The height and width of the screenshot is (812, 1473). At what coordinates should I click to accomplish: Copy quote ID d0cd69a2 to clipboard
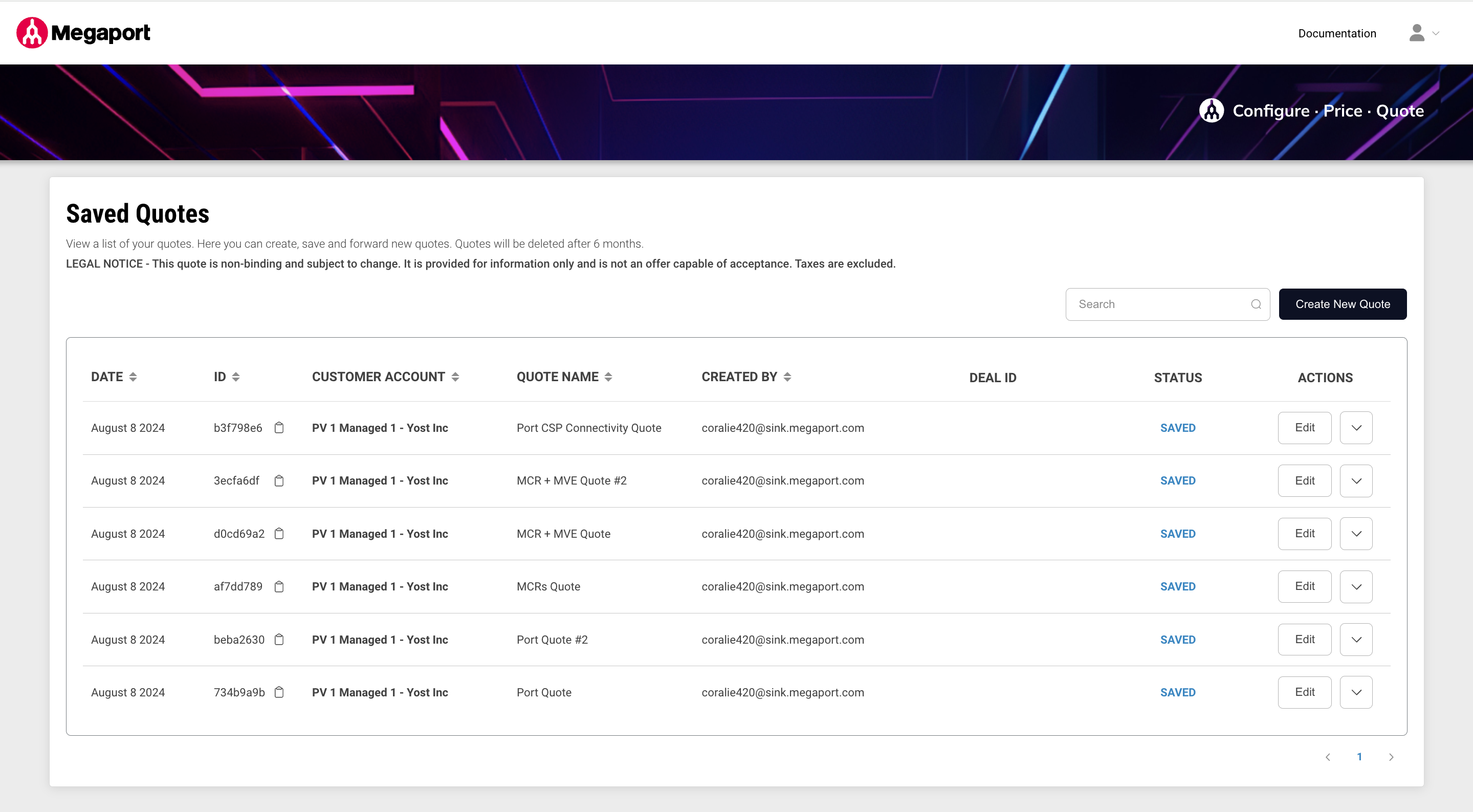point(279,534)
